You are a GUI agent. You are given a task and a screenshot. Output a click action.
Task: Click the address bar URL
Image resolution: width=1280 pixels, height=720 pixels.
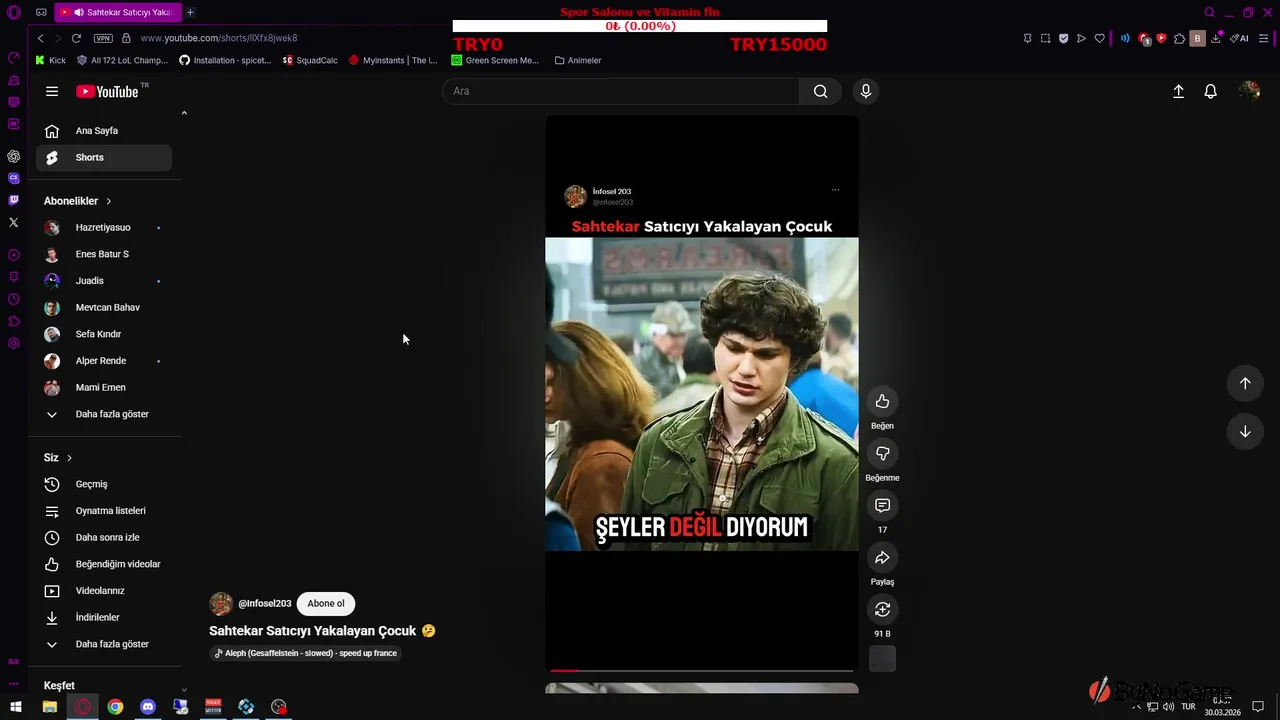tap(219, 38)
